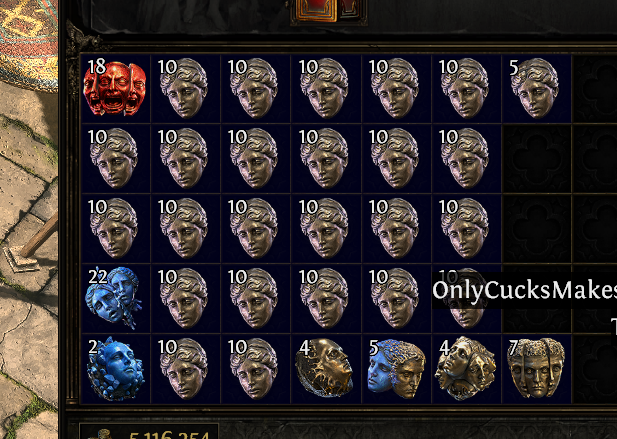Select the half-blue half-gold face stack of 5

click(396, 369)
